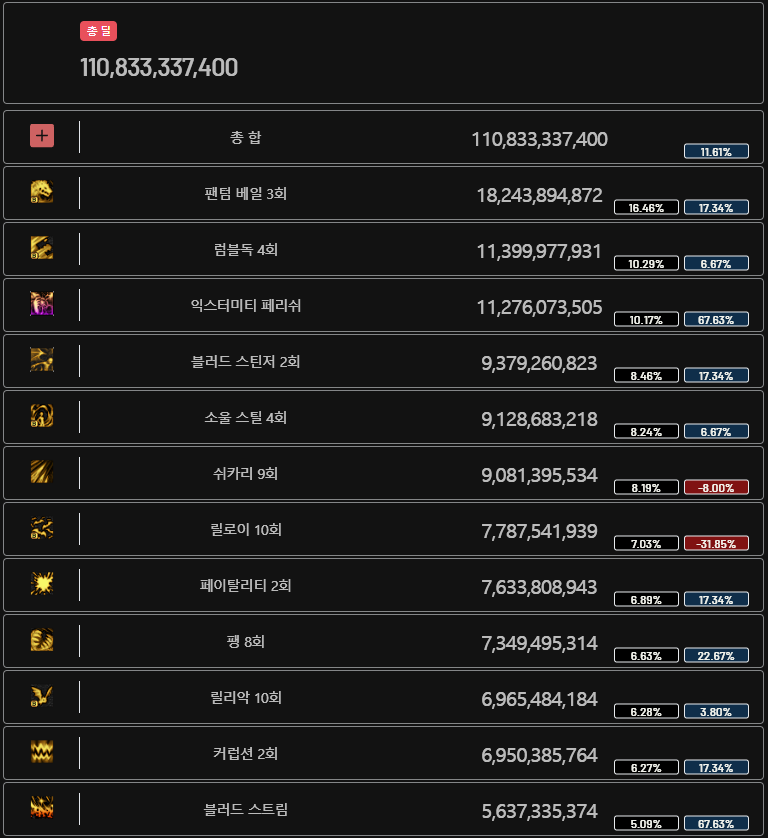Click the red -8.00% badge for 쉬카리
The width and height of the screenshot is (768, 838).
click(716, 487)
